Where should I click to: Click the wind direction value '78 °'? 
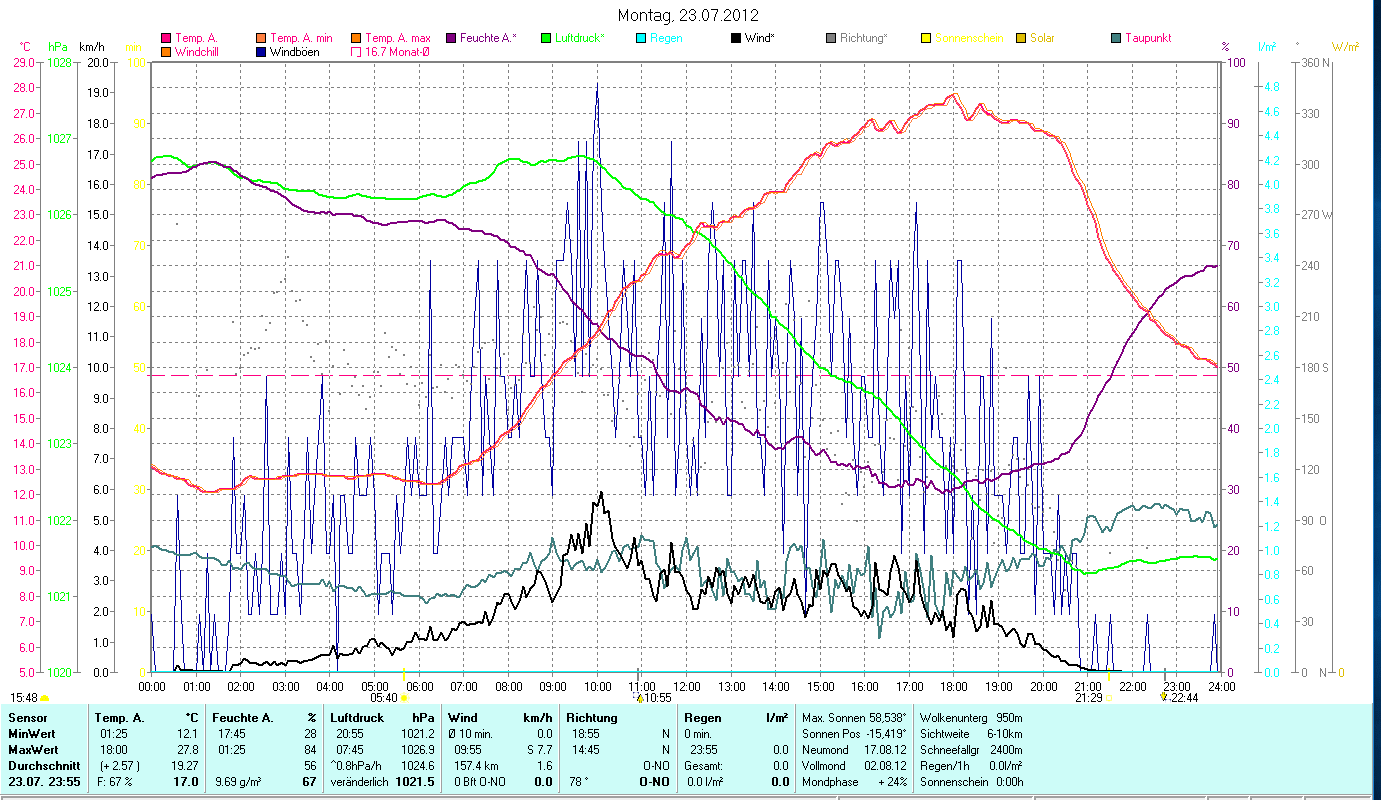(x=577, y=782)
